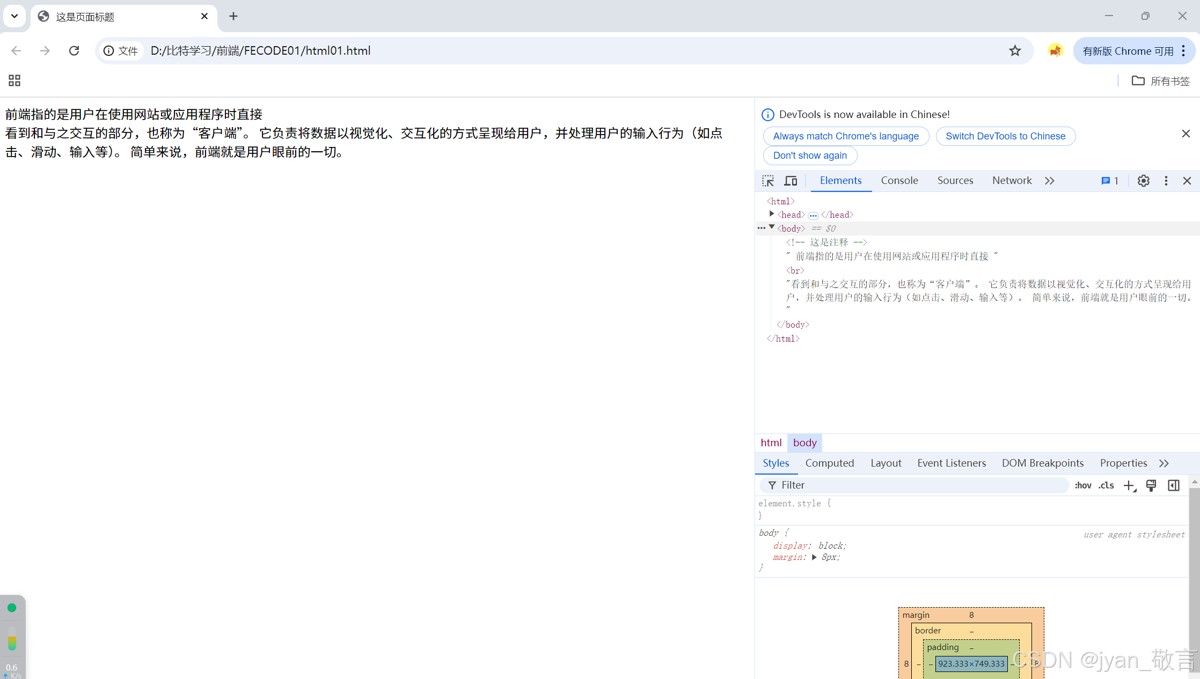Viewport: 1200px width, 679px height.
Task: Open the Computed styles tab
Action: pos(829,463)
